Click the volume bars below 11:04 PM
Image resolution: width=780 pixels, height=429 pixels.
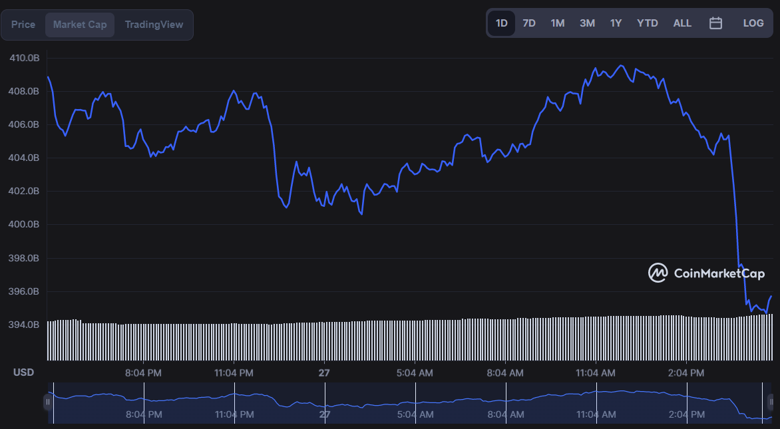tap(234, 340)
